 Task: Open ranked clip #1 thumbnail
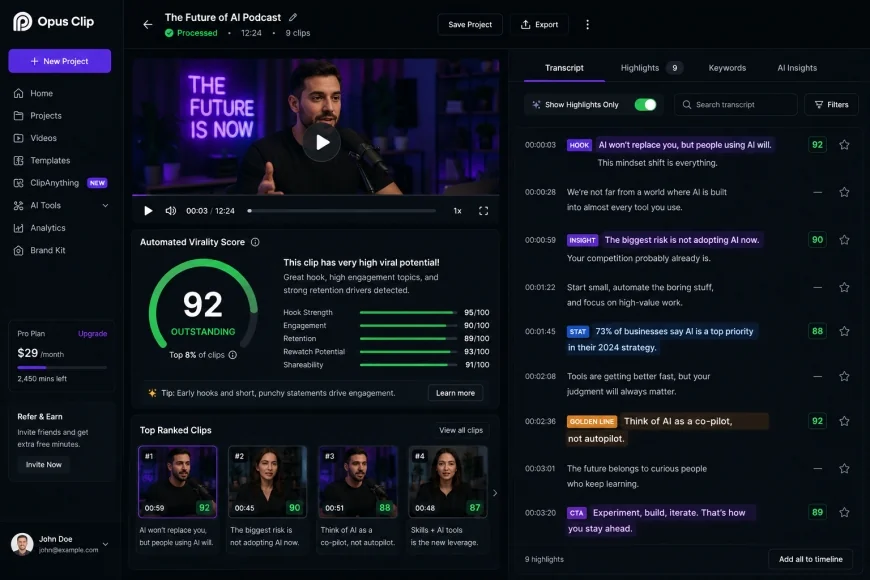pos(178,482)
